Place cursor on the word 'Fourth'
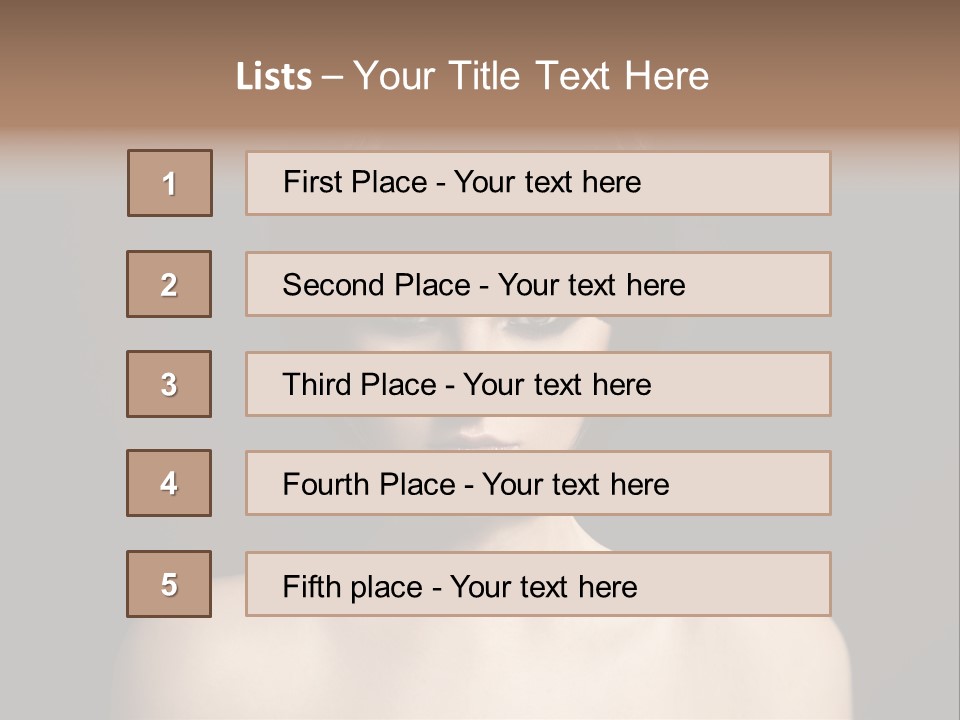960x720 pixels. 318,485
